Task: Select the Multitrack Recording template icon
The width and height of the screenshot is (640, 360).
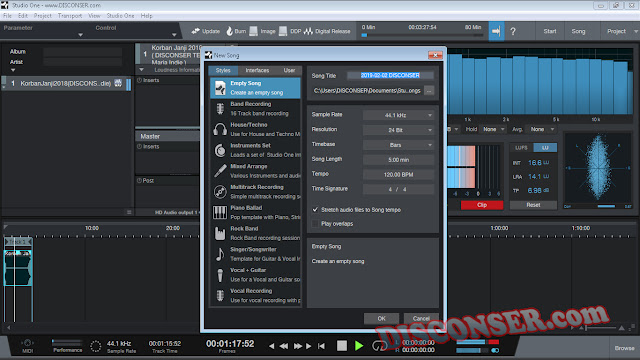Action: pyautogui.click(x=220, y=191)
